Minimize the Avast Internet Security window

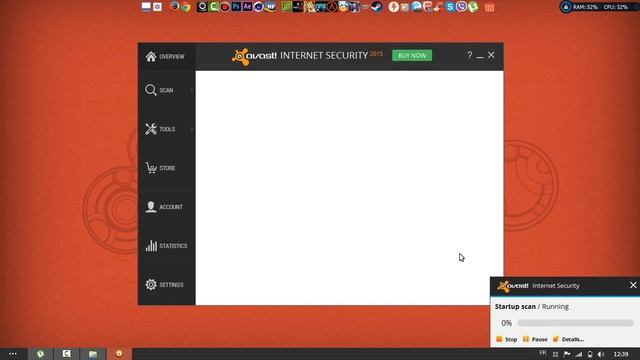tap(480, 56)
